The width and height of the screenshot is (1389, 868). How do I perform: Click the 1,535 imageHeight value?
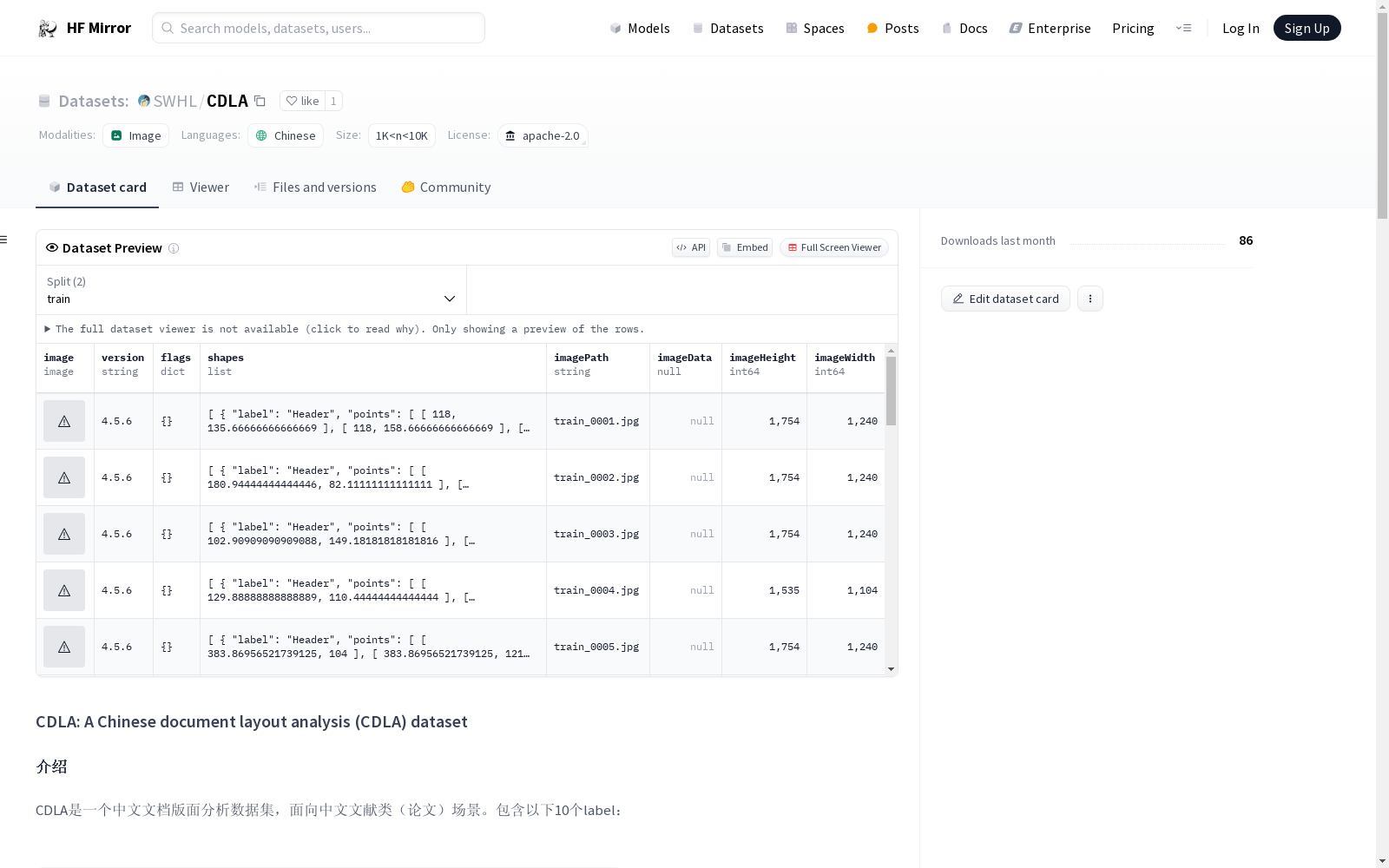click(x=784, y=590)
